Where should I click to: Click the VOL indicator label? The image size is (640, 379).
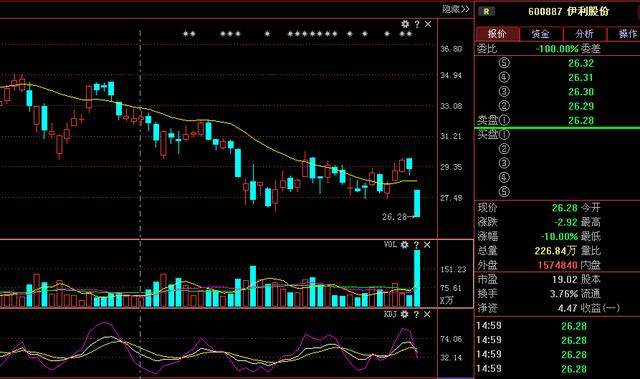coord(390,245)
